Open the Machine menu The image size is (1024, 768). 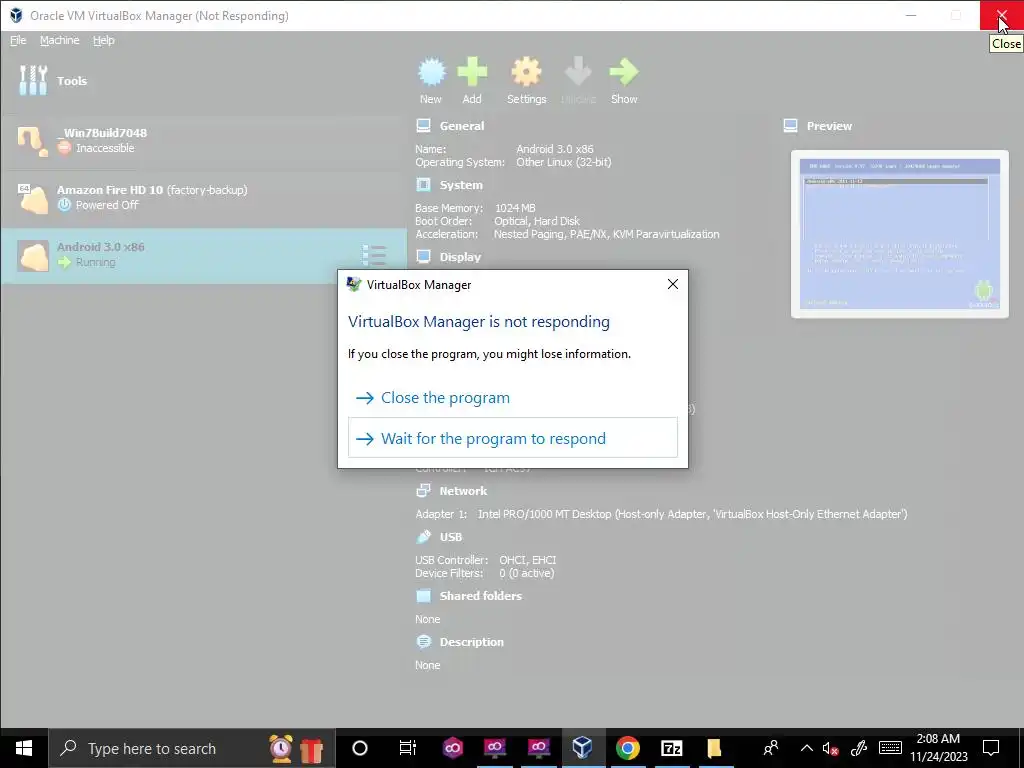[x=59, y=40]
